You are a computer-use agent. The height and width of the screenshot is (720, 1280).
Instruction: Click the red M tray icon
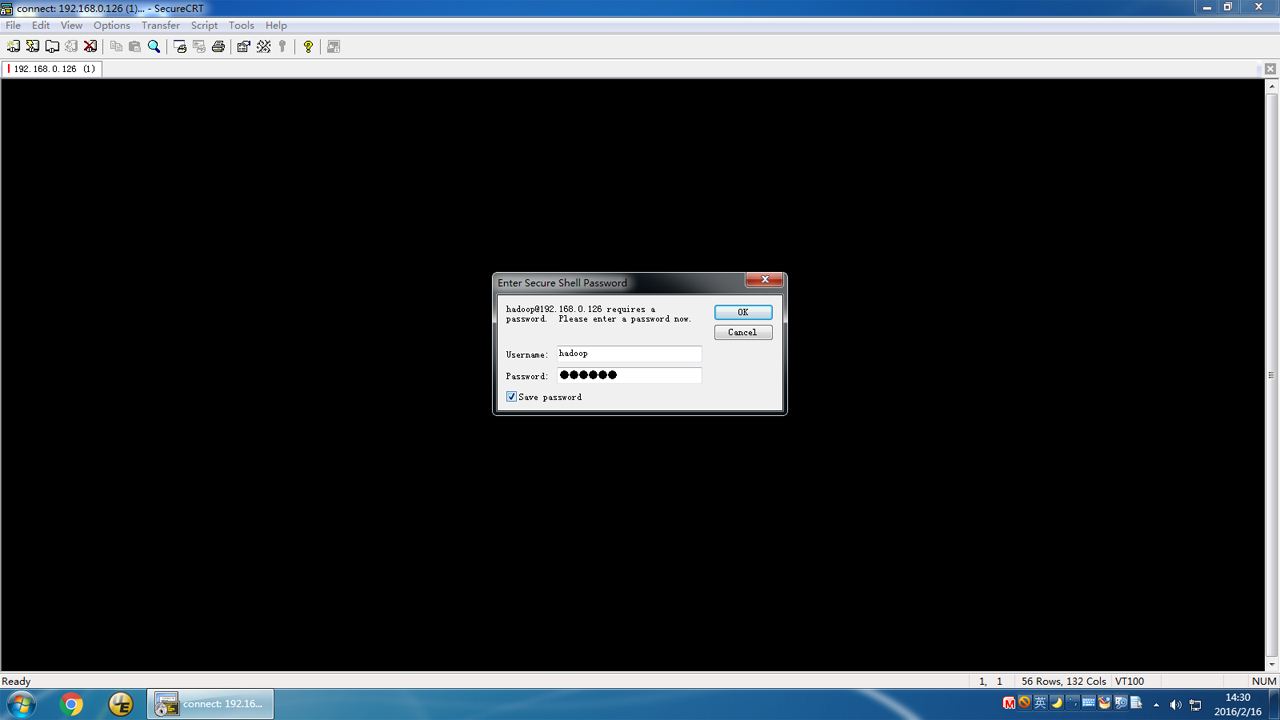pos(1009,703)
